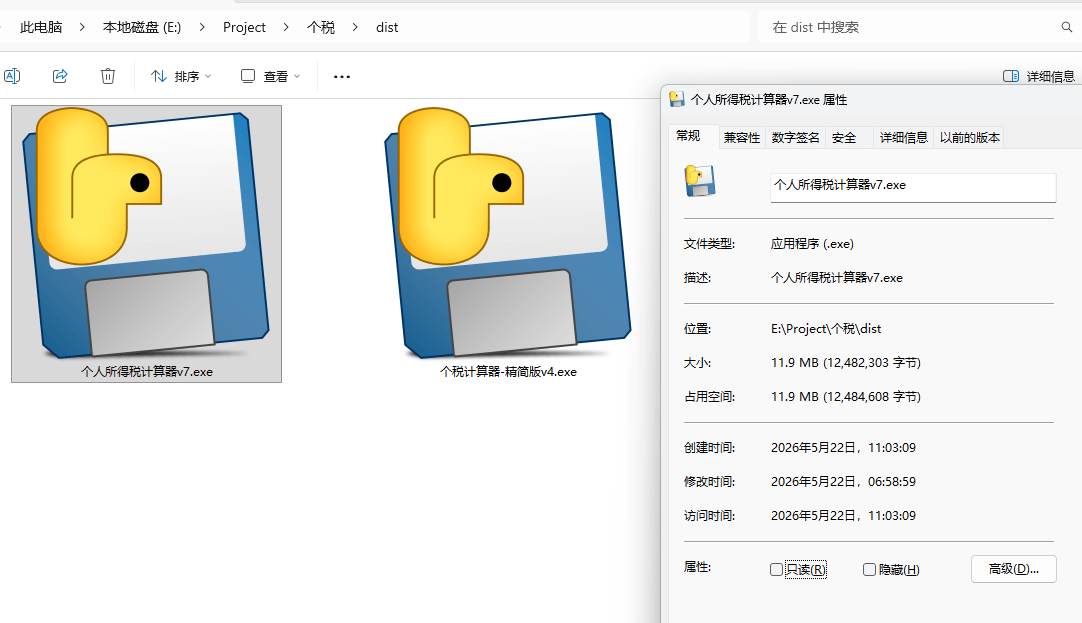Image resolution: width=1082 pixels, height=623 pixels.
Task: Click the share icon in toolbar
Action: click(60, 76)
